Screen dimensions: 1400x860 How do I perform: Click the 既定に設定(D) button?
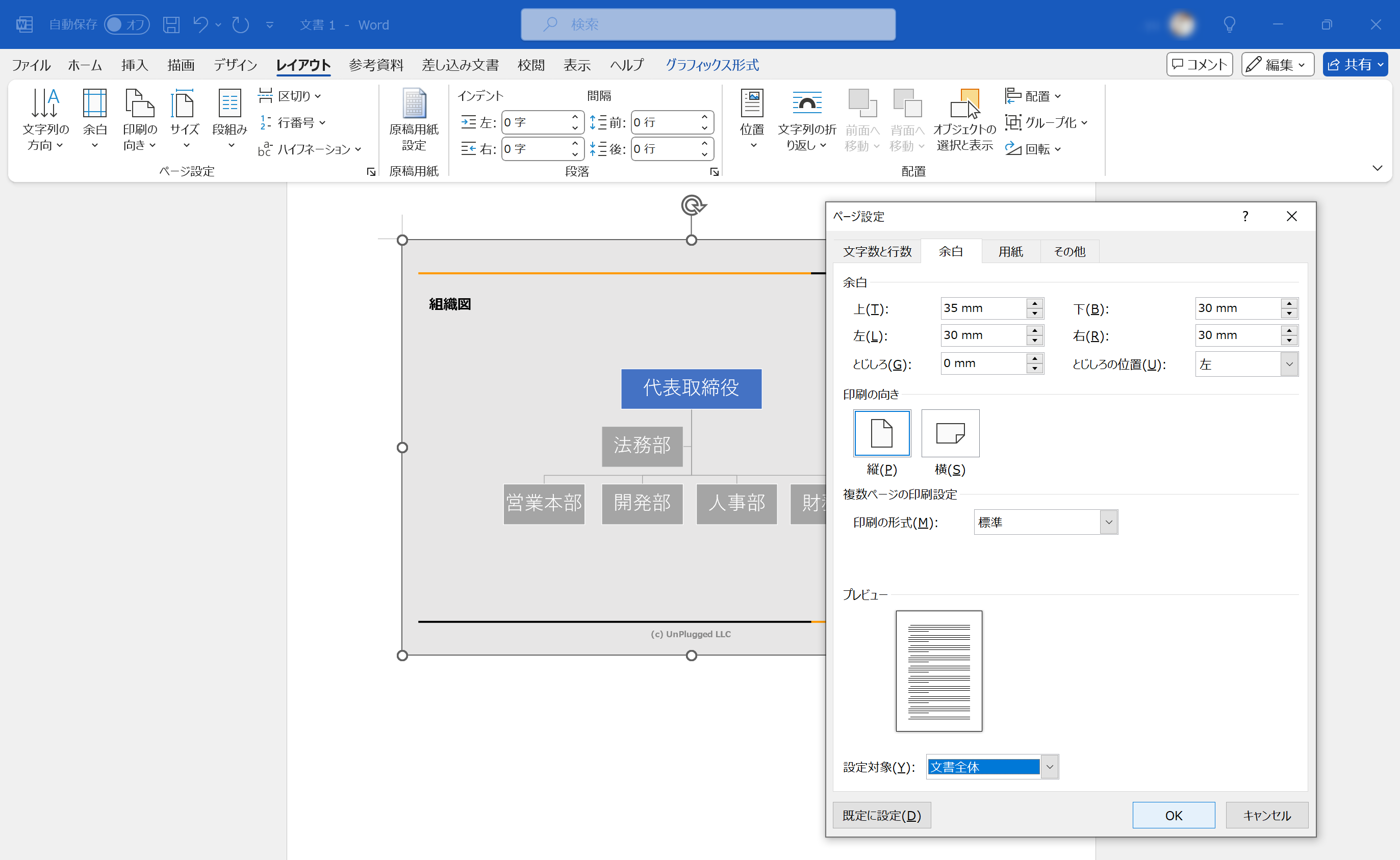click(x=881, y=815)
